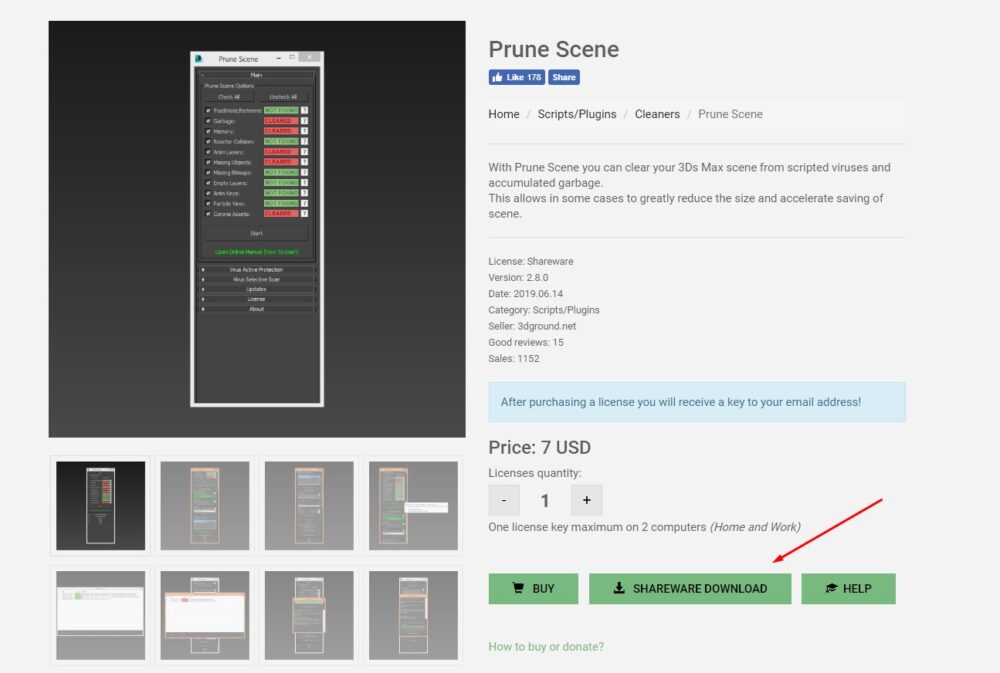Click the ? icon beside Corona Assets
Screen dimensions: 1000x673
click(x=304, y=212)
